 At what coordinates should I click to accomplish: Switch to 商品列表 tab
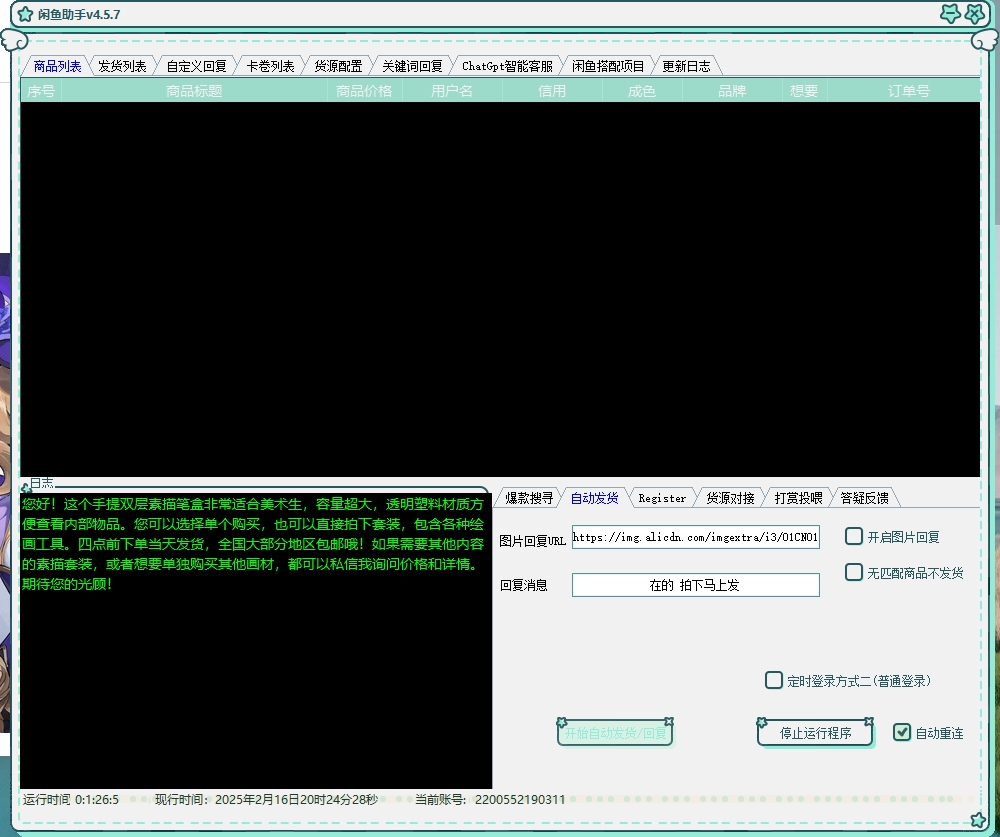(57, 66)
